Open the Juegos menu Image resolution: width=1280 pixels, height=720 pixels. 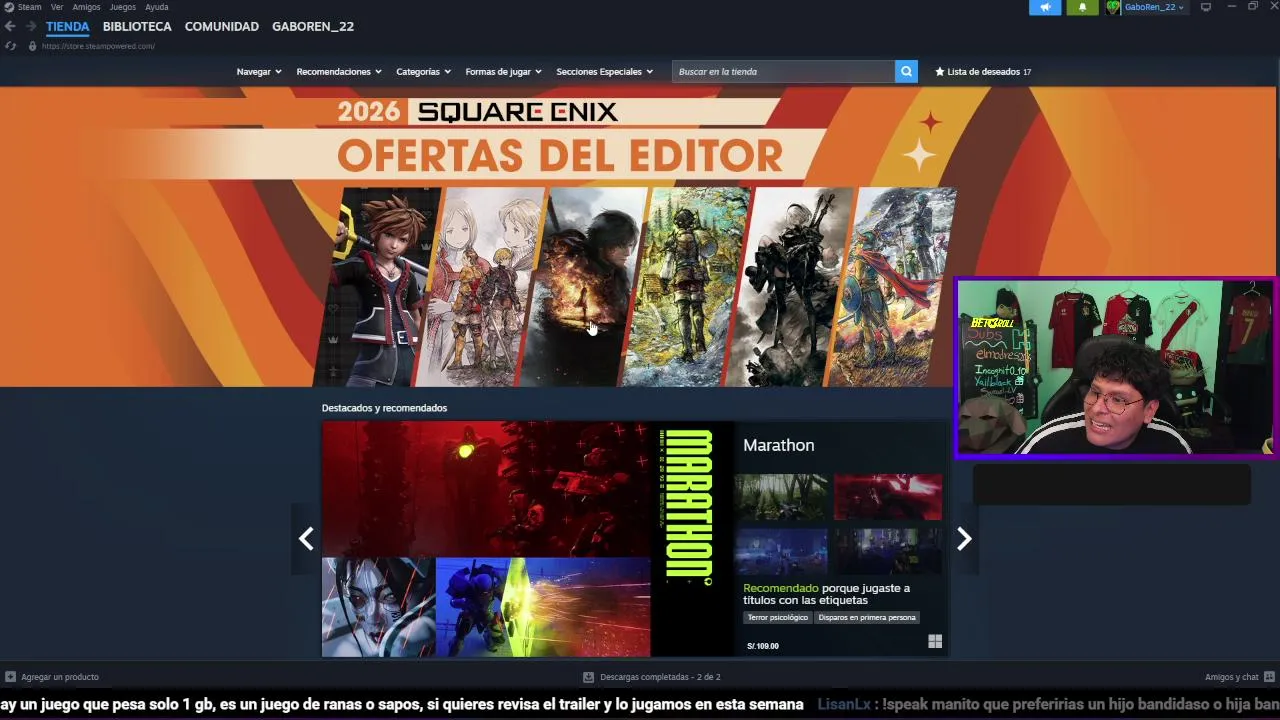123,7
